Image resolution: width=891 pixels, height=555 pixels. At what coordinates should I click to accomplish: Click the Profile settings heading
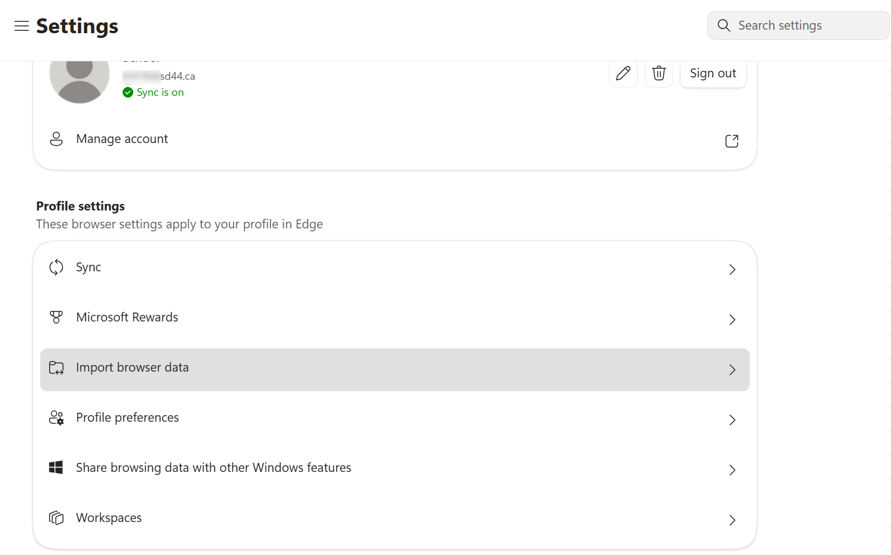81,206
